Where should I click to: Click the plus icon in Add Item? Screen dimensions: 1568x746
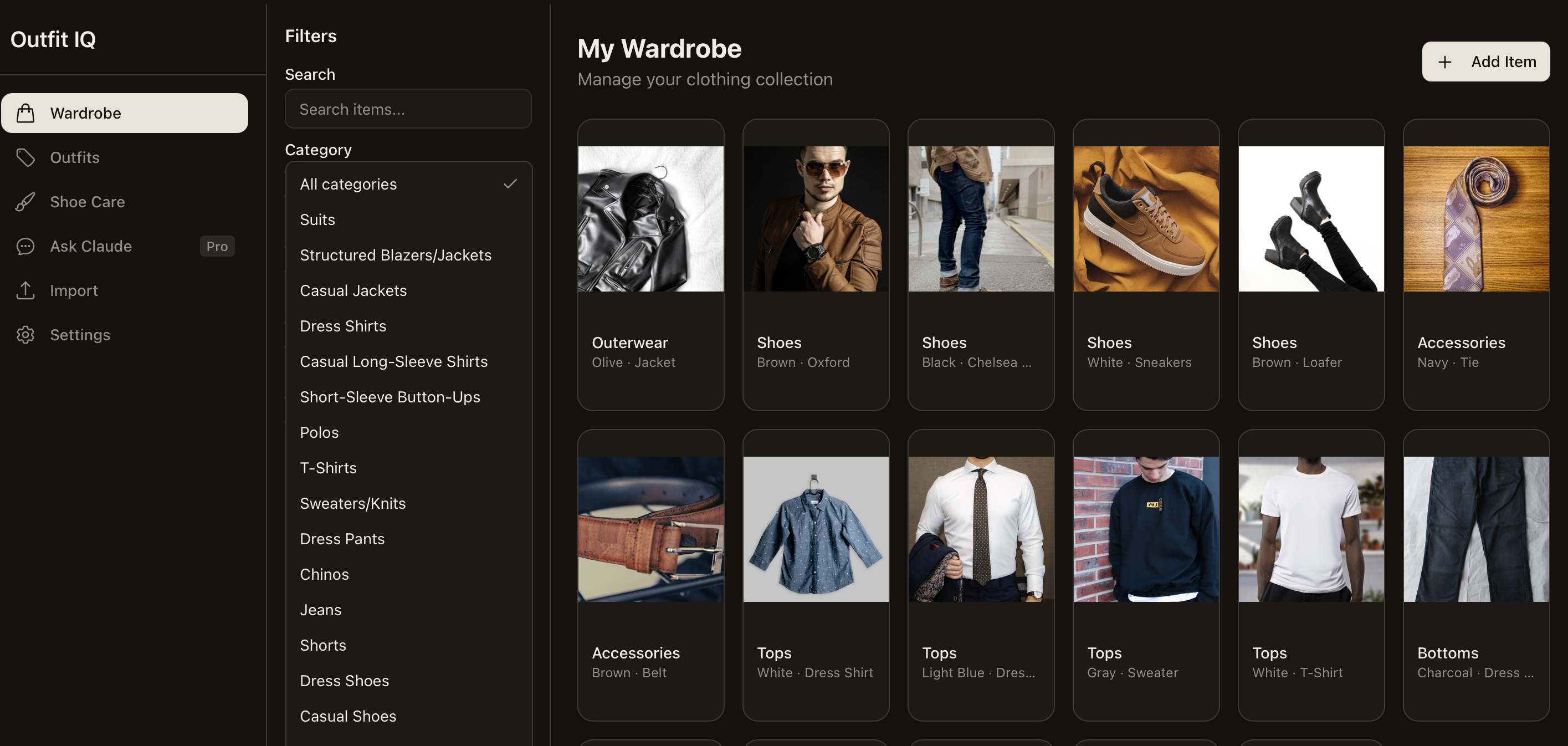point(1444,62)
